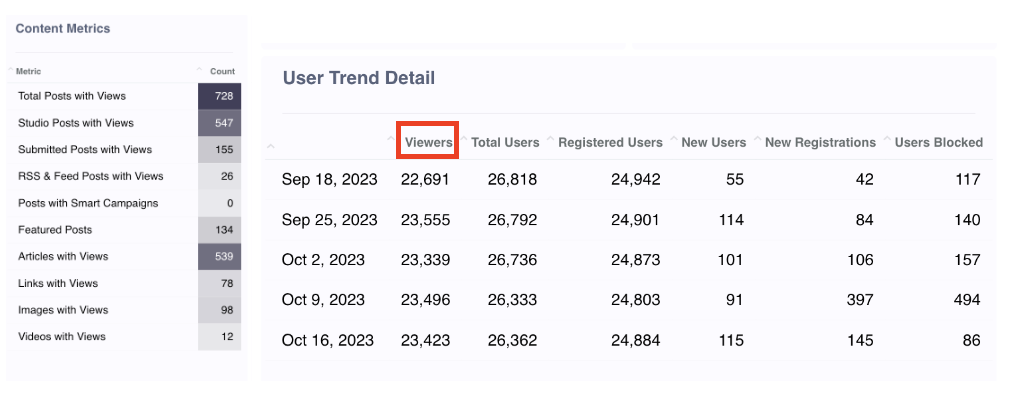Click sort caret beside Users Blocked header
Image resolution: width=1014 pixels, height=402 pixels.
887,138
